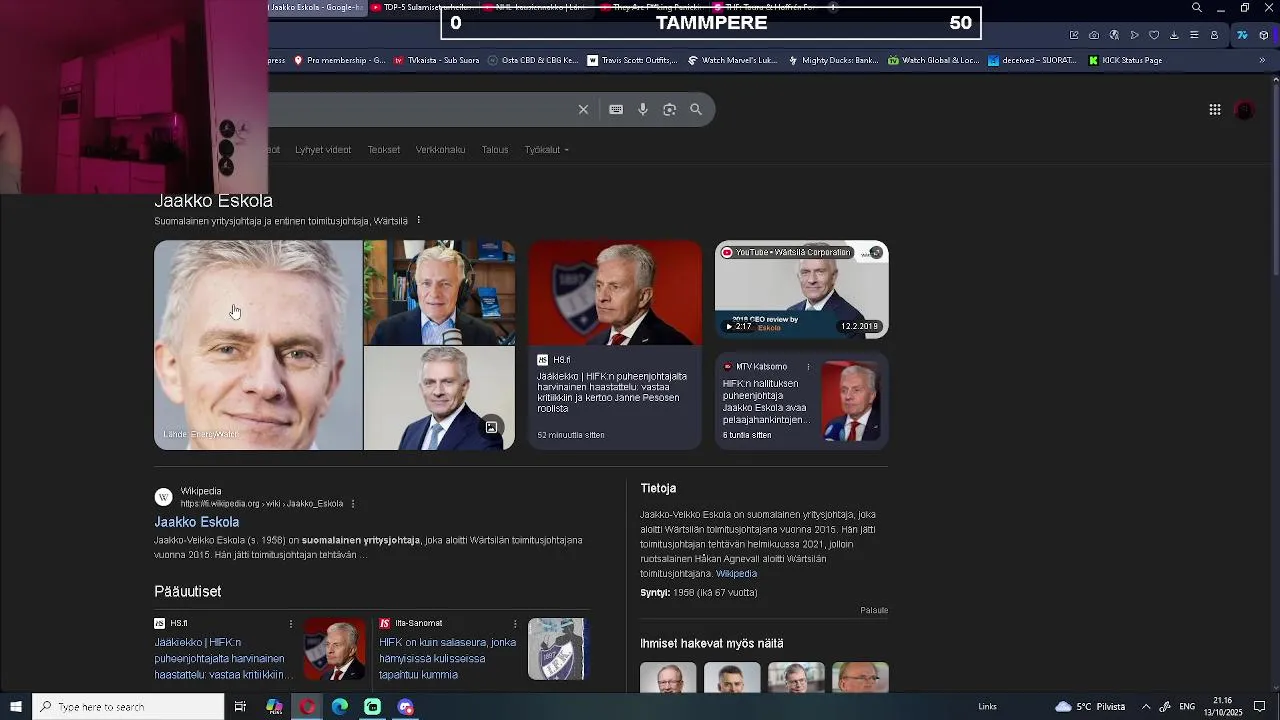The width and height of the screenshot is (1280, 720).
Task: Open options dots on the HS.fi top story
Action: pyautogui.click(x=291, y=624)
